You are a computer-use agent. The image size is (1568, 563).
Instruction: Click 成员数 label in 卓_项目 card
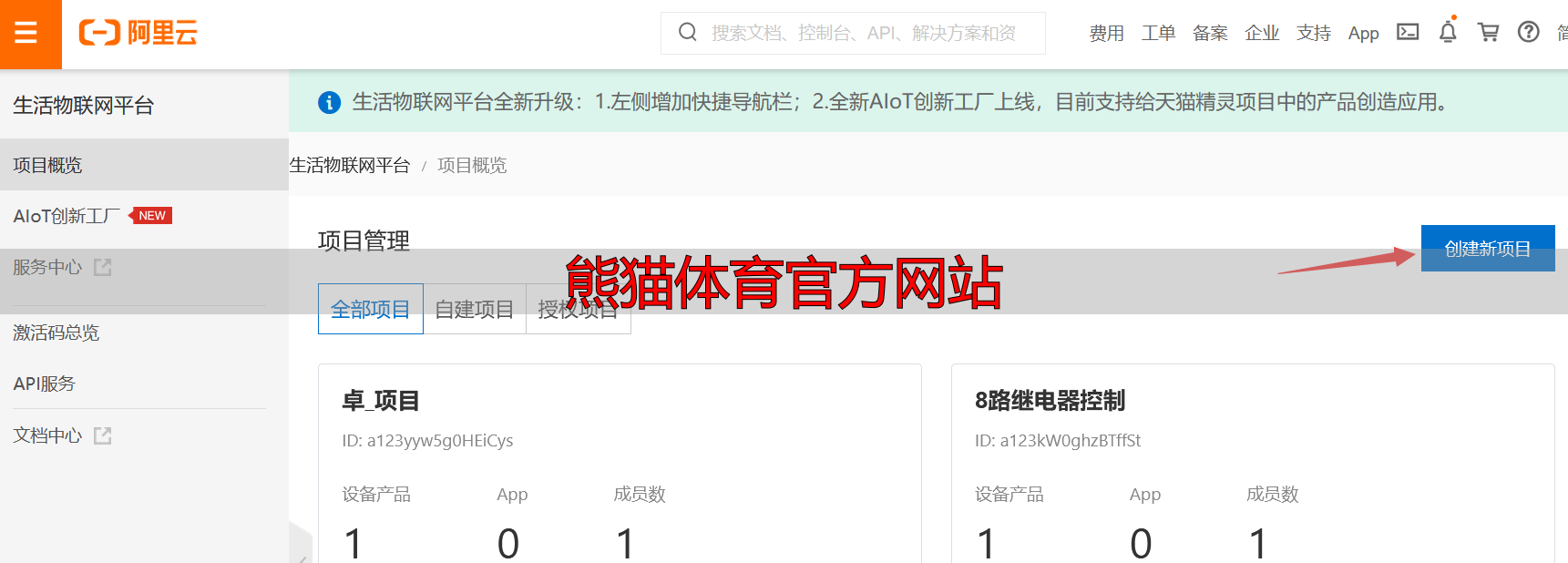[x=640, y=494]
